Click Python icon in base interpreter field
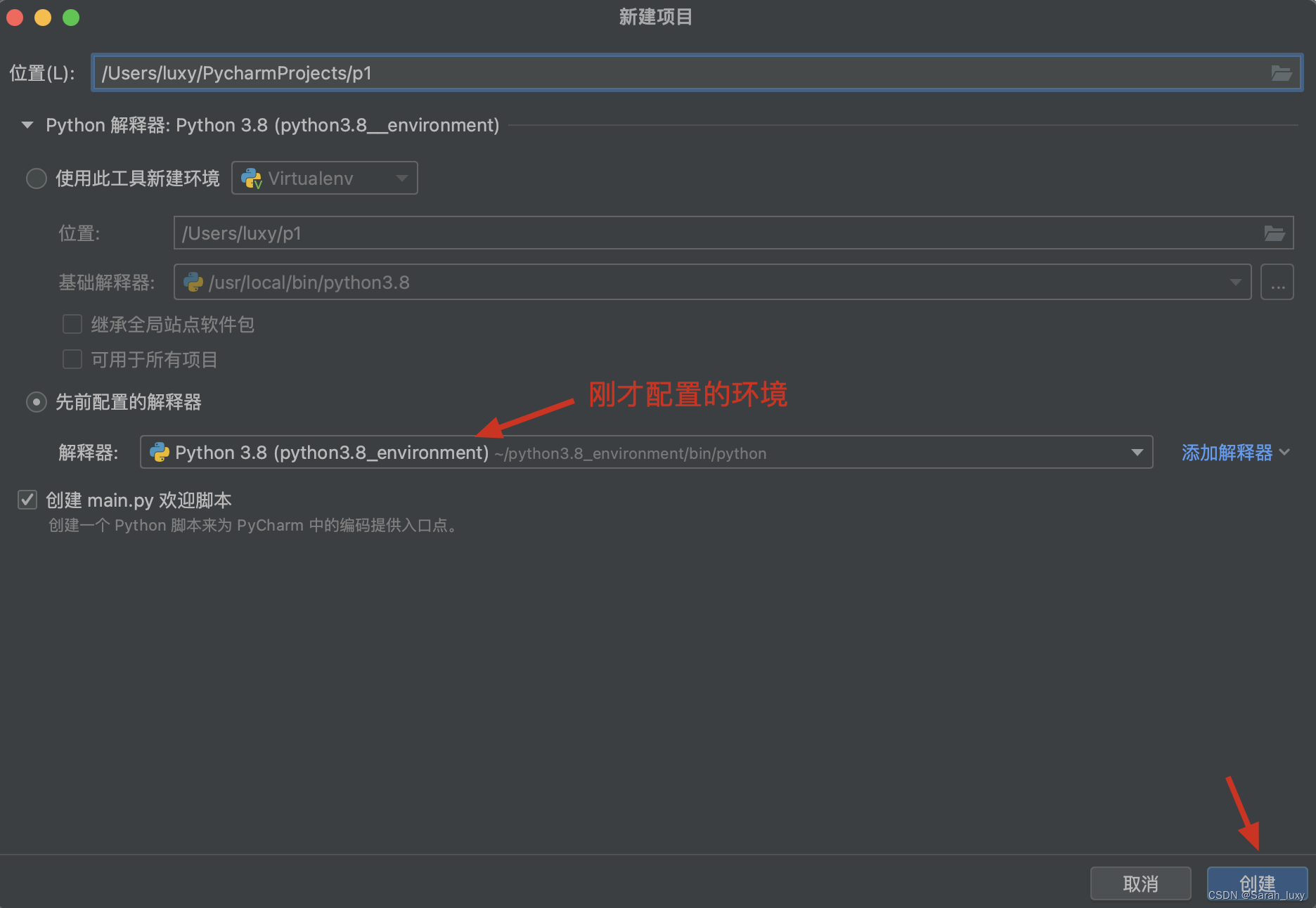The width and height of the screenshot is (1316, 908). point(193,283)
